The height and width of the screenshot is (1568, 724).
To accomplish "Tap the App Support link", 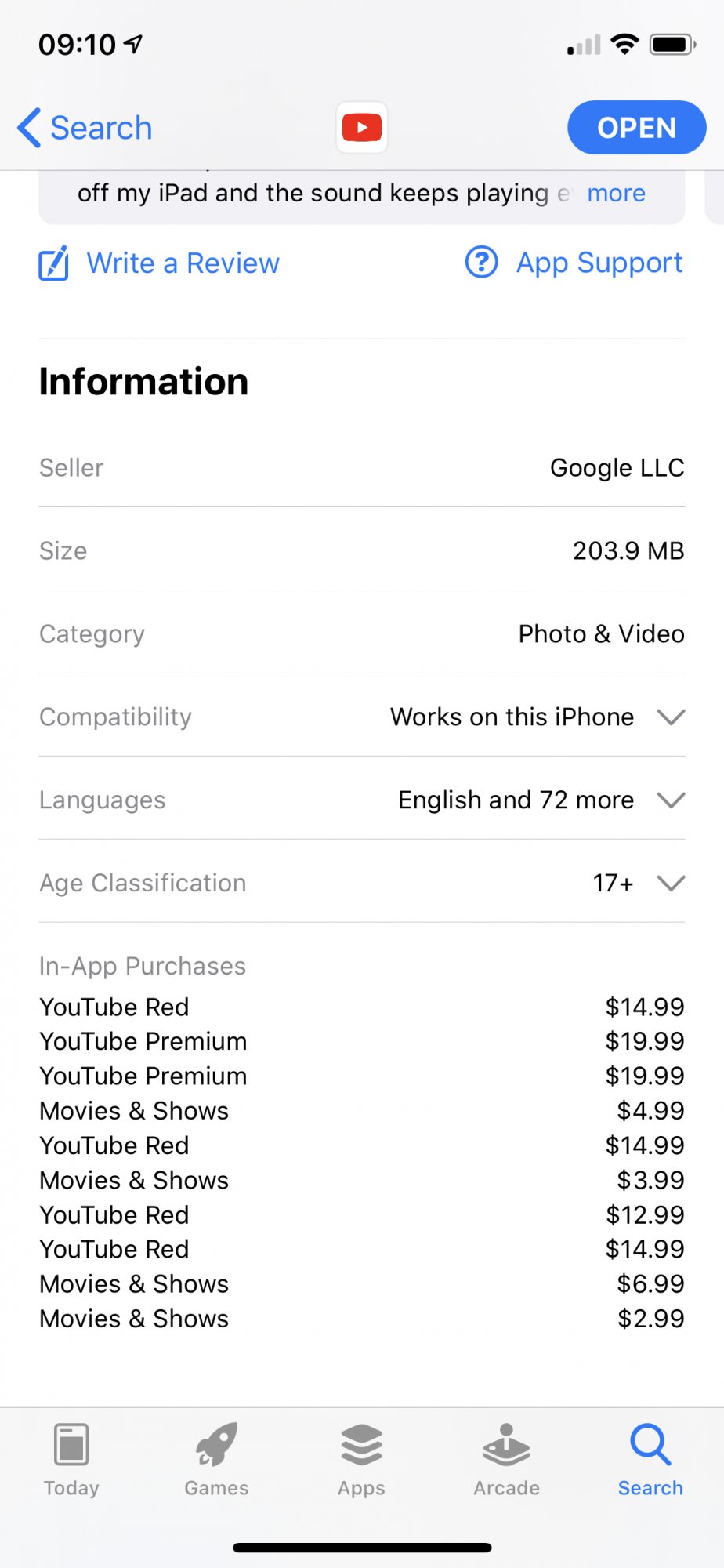I will [x=599, y=263].
